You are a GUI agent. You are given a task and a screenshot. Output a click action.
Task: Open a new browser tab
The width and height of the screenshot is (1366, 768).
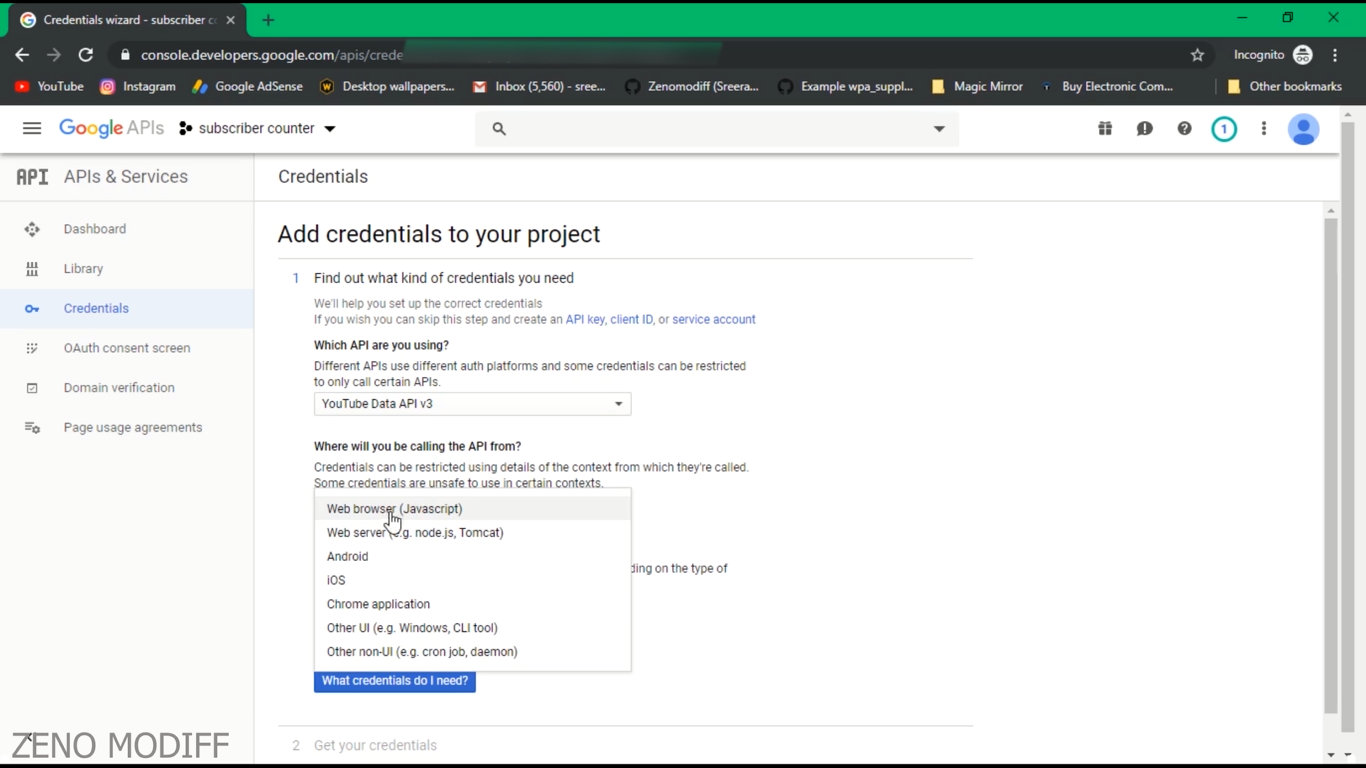coord(268,20)
